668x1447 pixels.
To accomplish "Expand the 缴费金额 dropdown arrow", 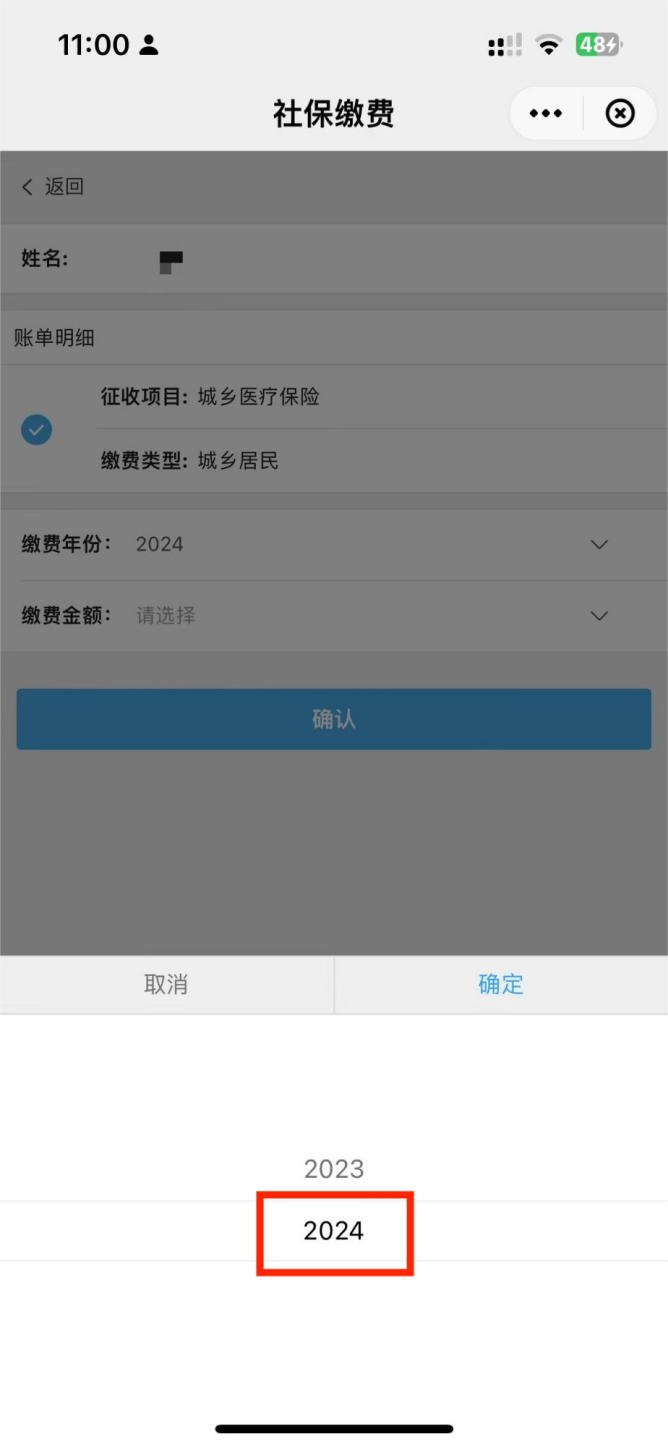I will point(599,616).
